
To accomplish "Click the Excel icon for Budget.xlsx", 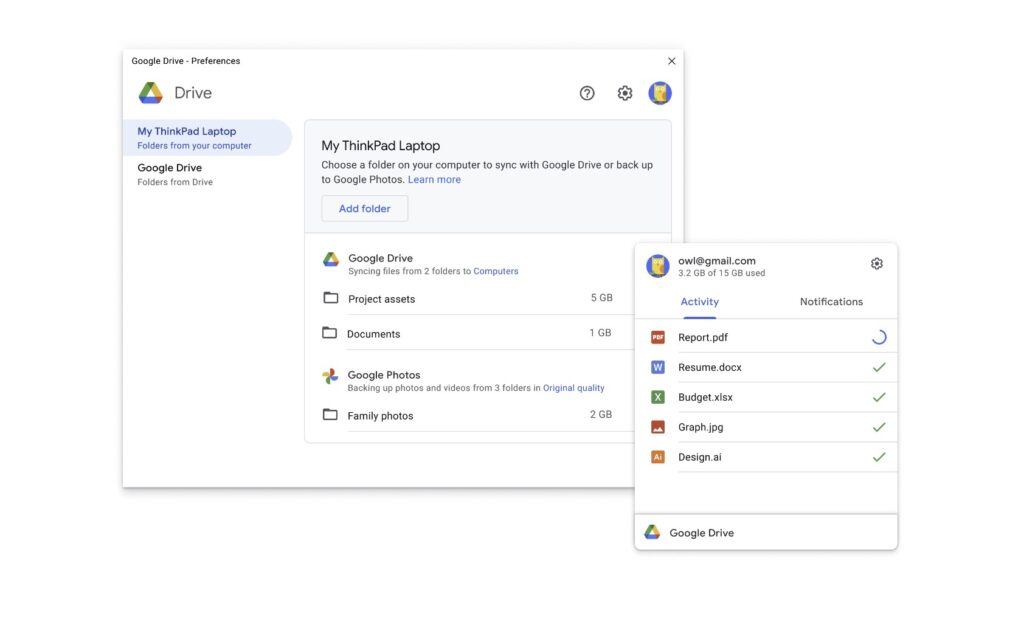I will click(x=658, y=397).
